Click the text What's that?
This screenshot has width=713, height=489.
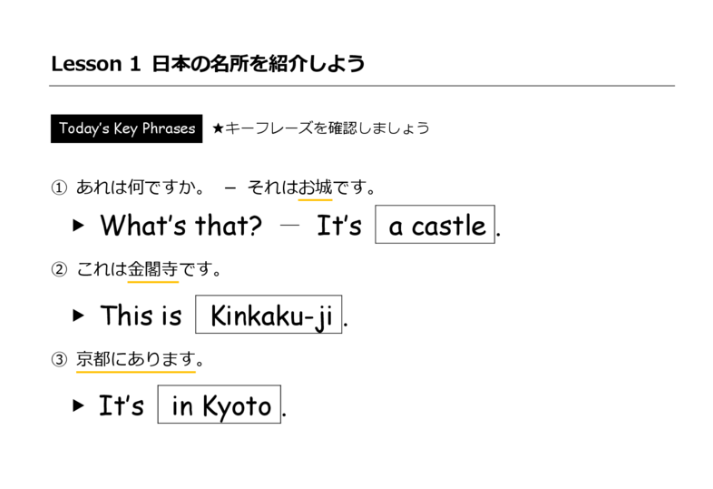coord(180,226)
